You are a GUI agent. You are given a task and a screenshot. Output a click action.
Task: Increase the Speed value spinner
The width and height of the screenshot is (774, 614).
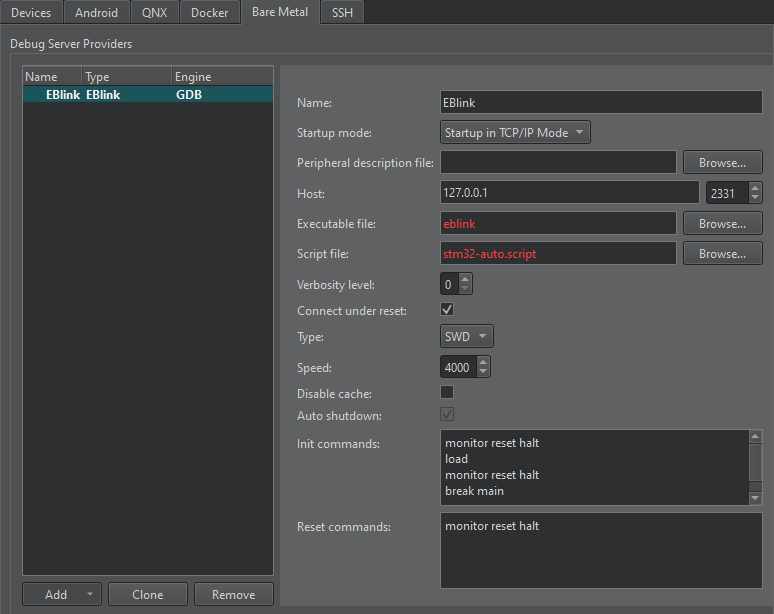[x=483, y=362]
